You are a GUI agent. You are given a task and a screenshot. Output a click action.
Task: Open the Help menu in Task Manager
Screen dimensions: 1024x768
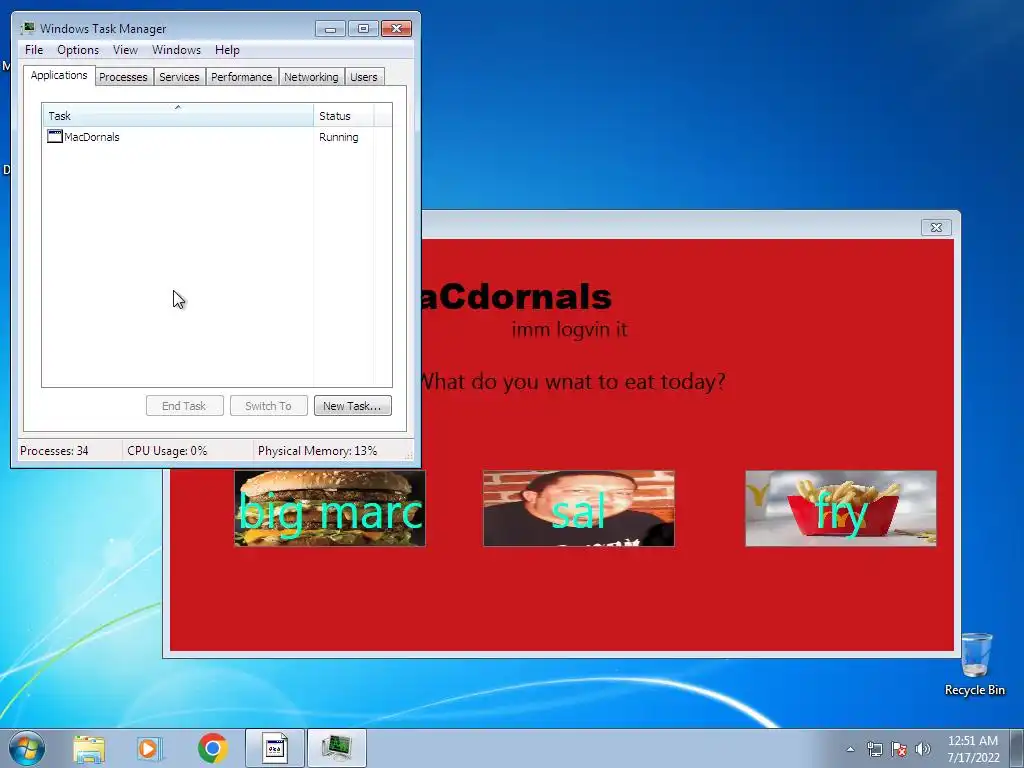(227, 50)
